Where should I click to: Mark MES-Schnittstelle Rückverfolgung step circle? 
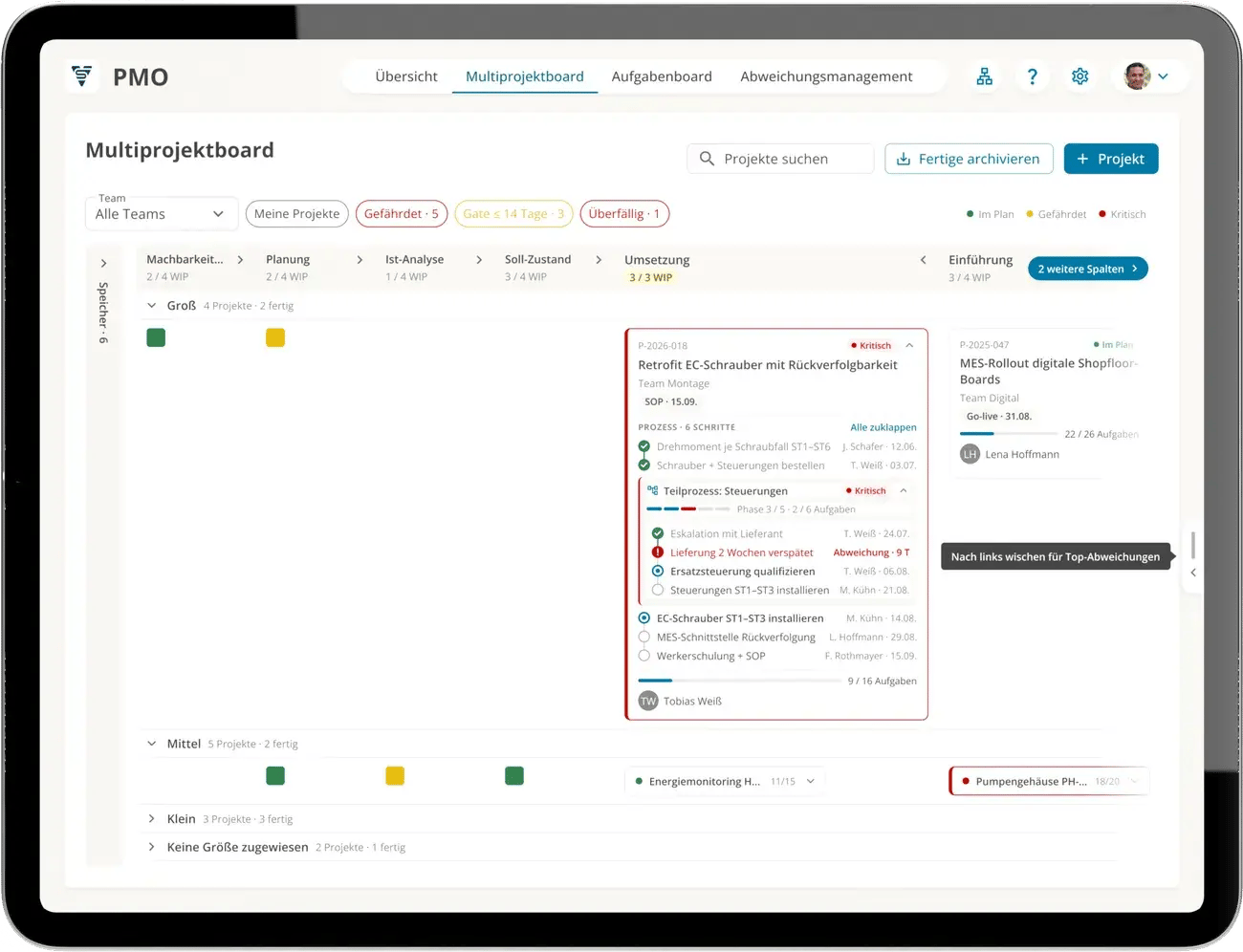coord(644,637)
